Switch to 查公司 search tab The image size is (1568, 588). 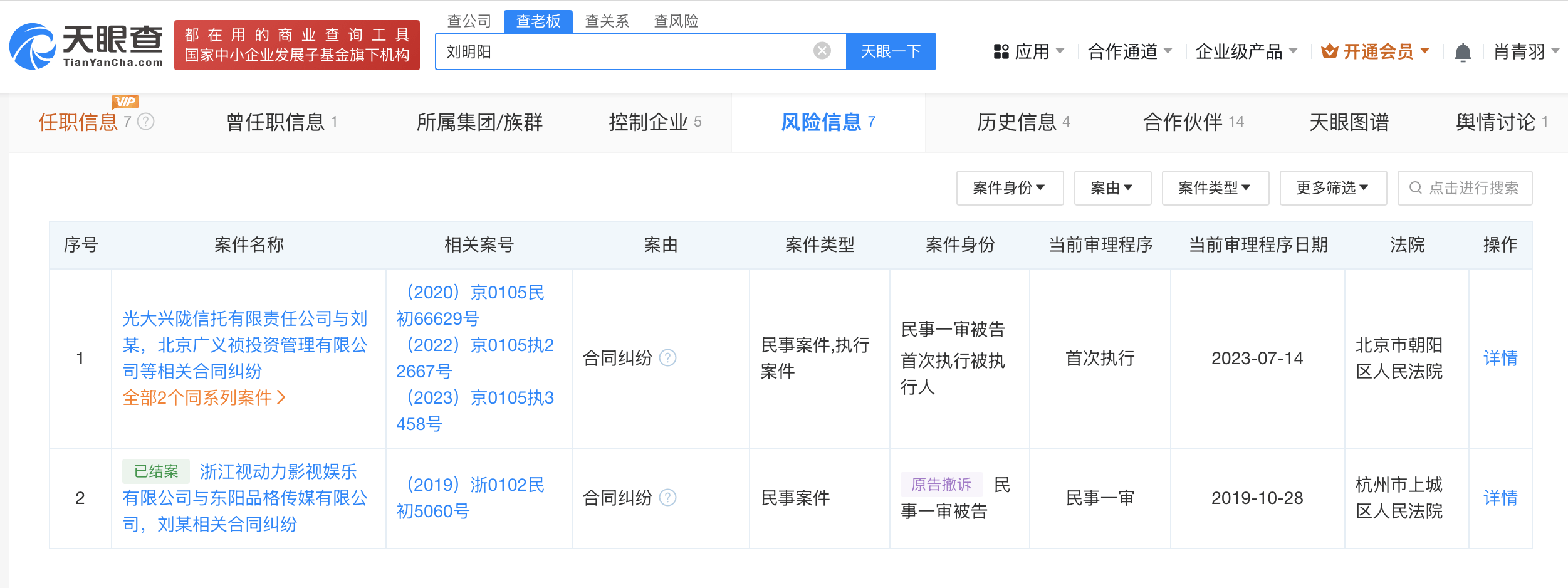tap(469, 21)
